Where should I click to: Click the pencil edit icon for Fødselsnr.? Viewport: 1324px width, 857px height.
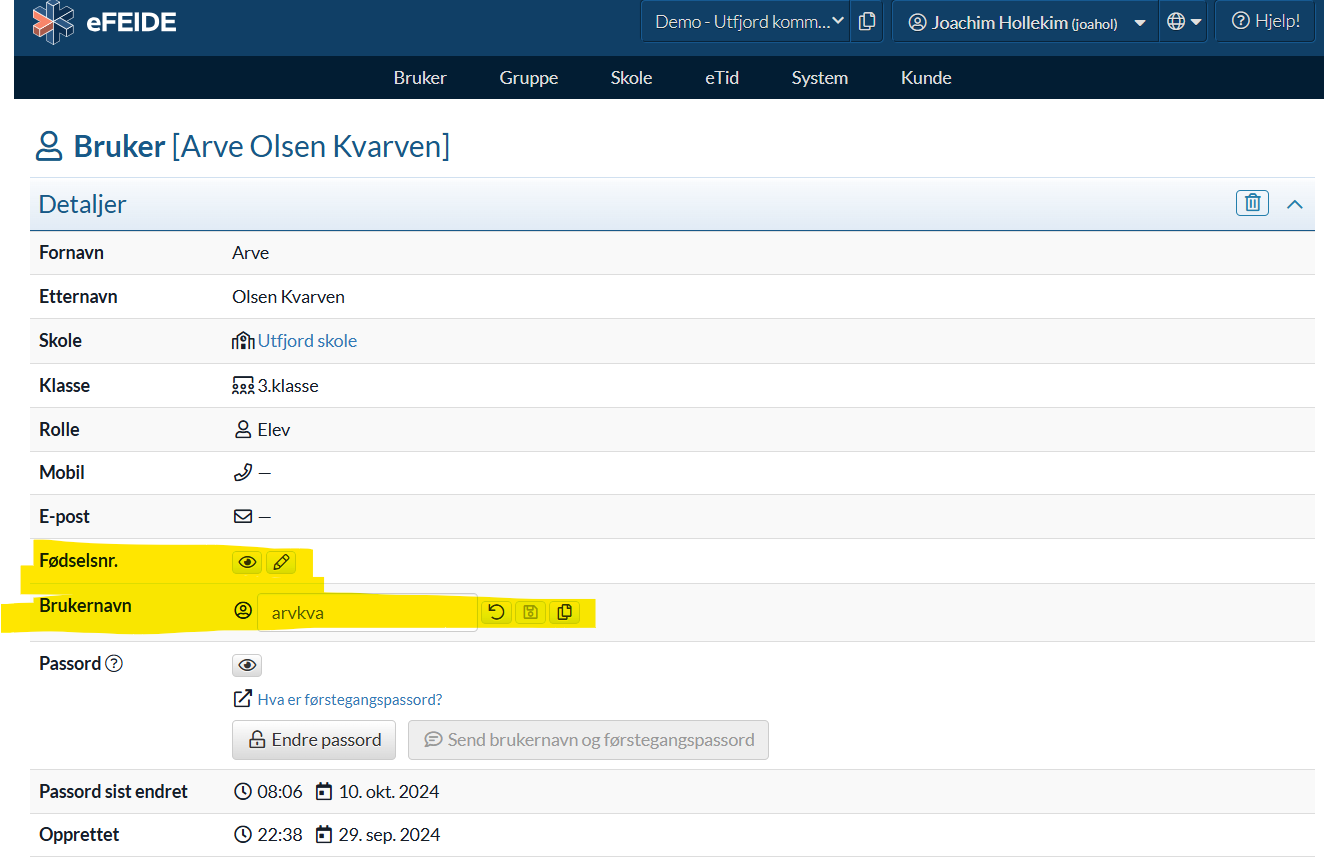pos(281,563)
